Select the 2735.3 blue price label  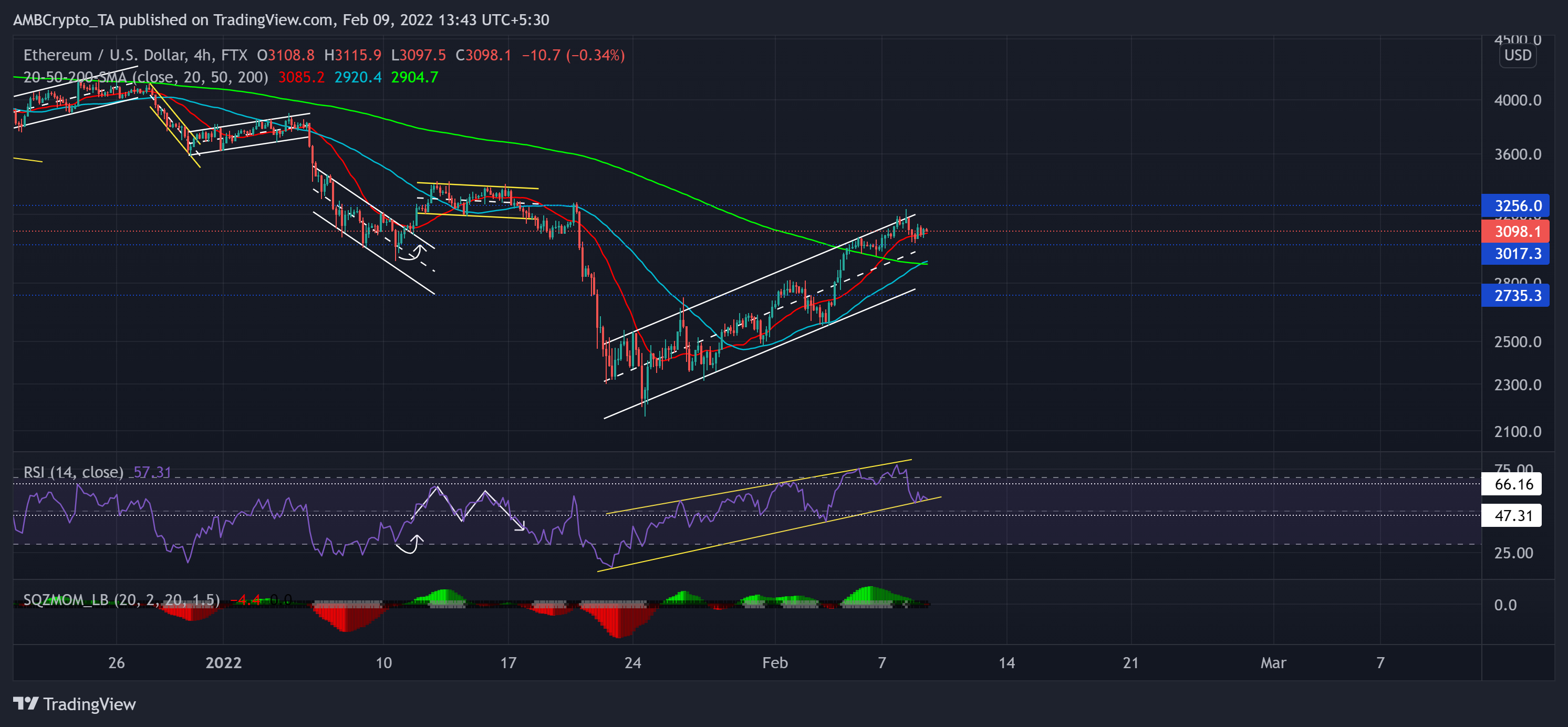pyautogui.click(x=1515, y=295)
